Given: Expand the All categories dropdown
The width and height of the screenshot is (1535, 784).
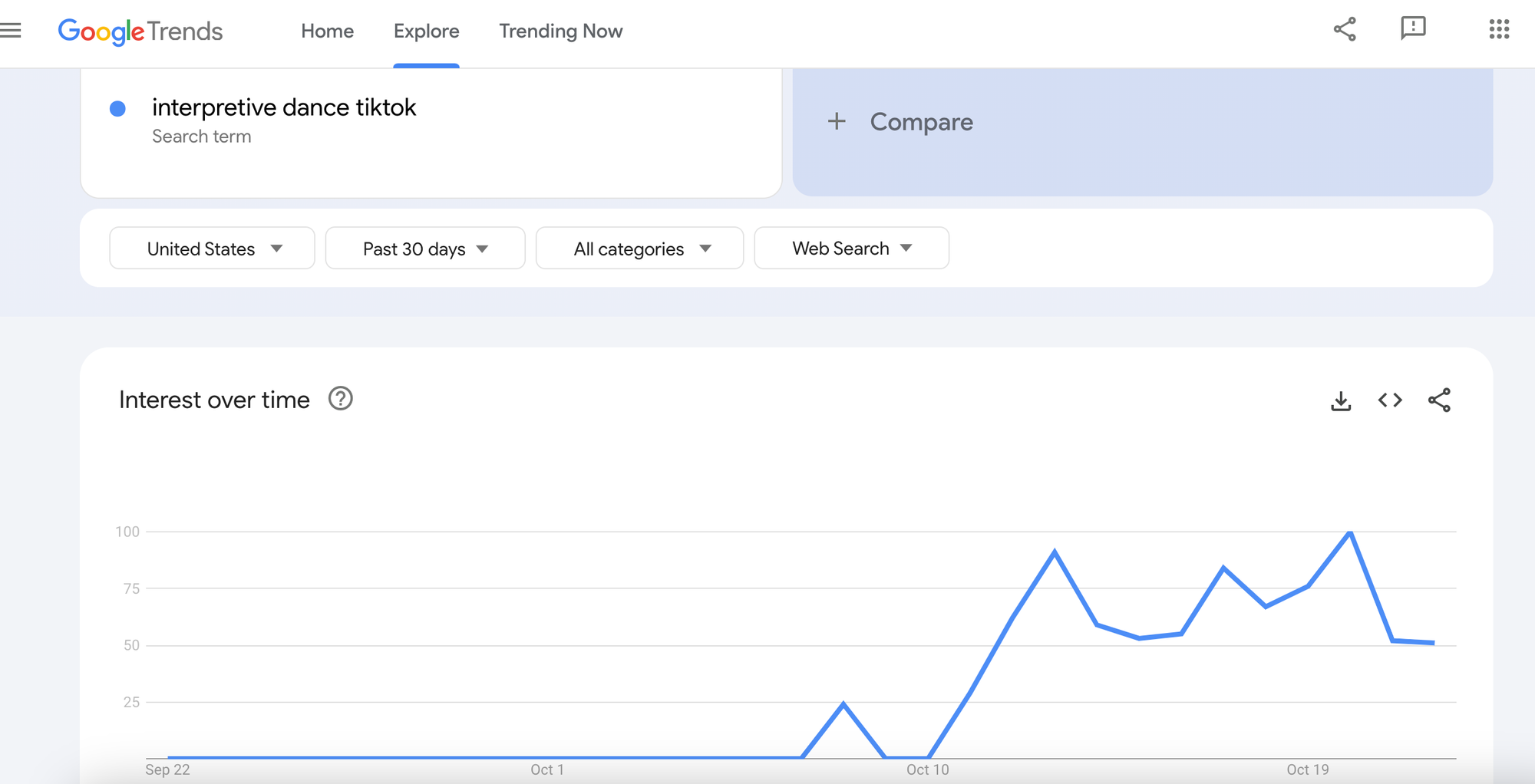Looking at the screenshot, I should tap(639, 249).
